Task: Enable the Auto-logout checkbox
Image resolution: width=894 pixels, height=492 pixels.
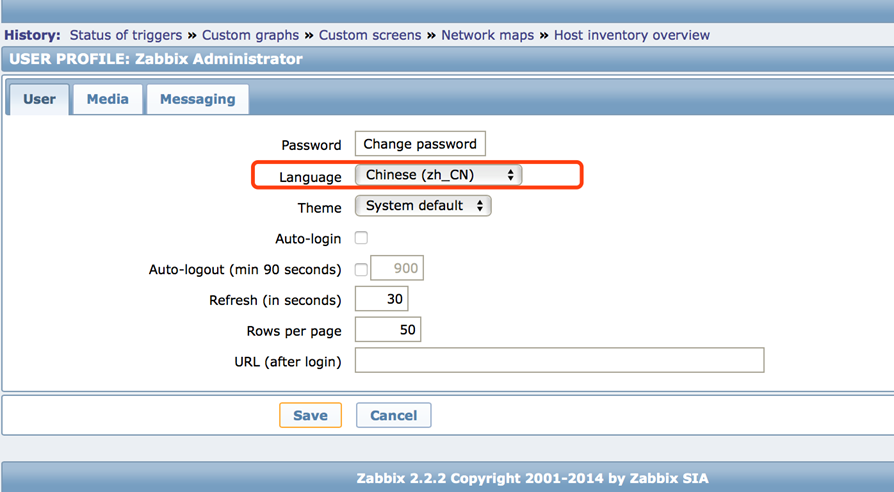Action: click(x=361, y=269)
